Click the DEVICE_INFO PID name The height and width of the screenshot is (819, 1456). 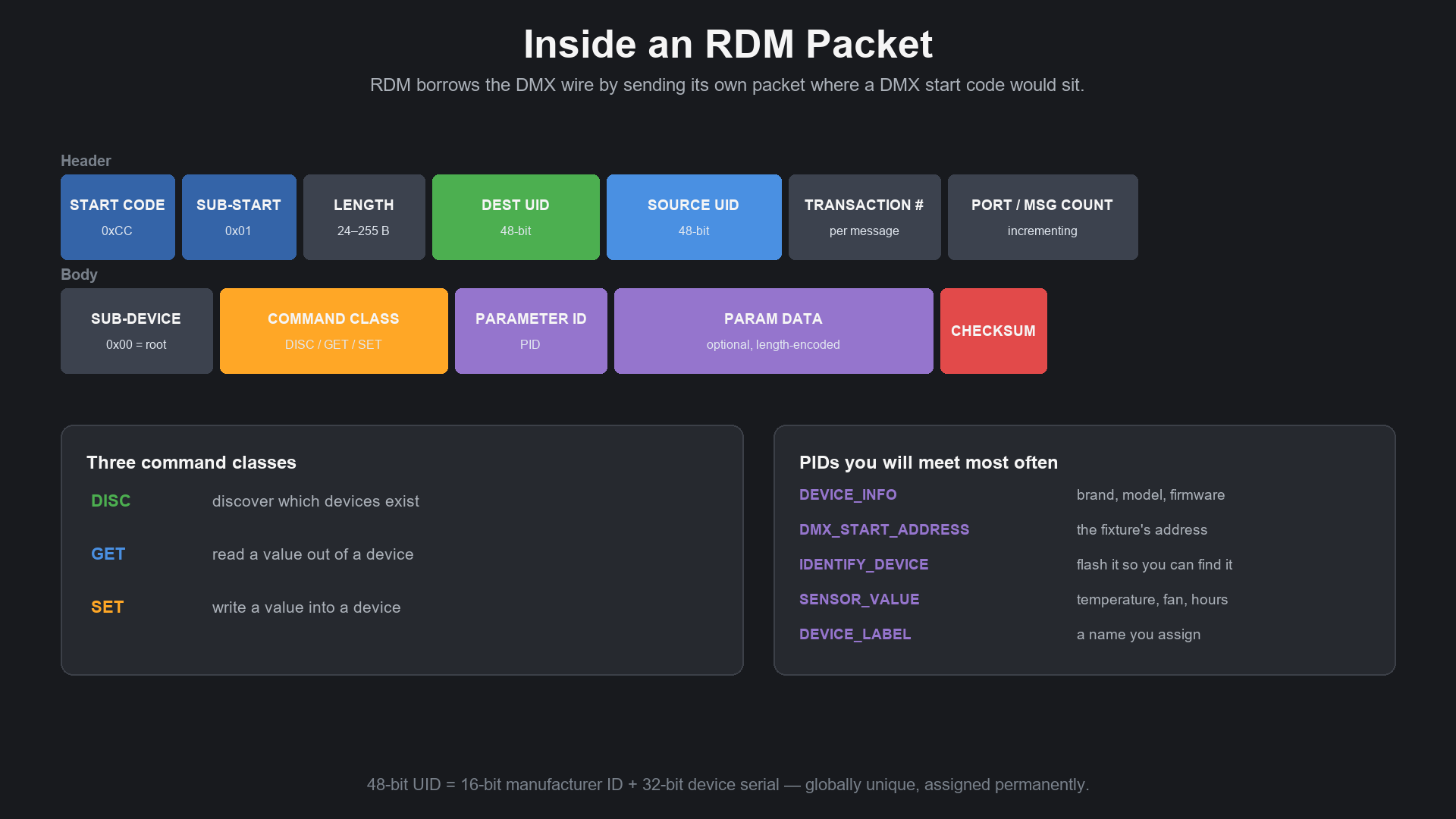[848, 495]
